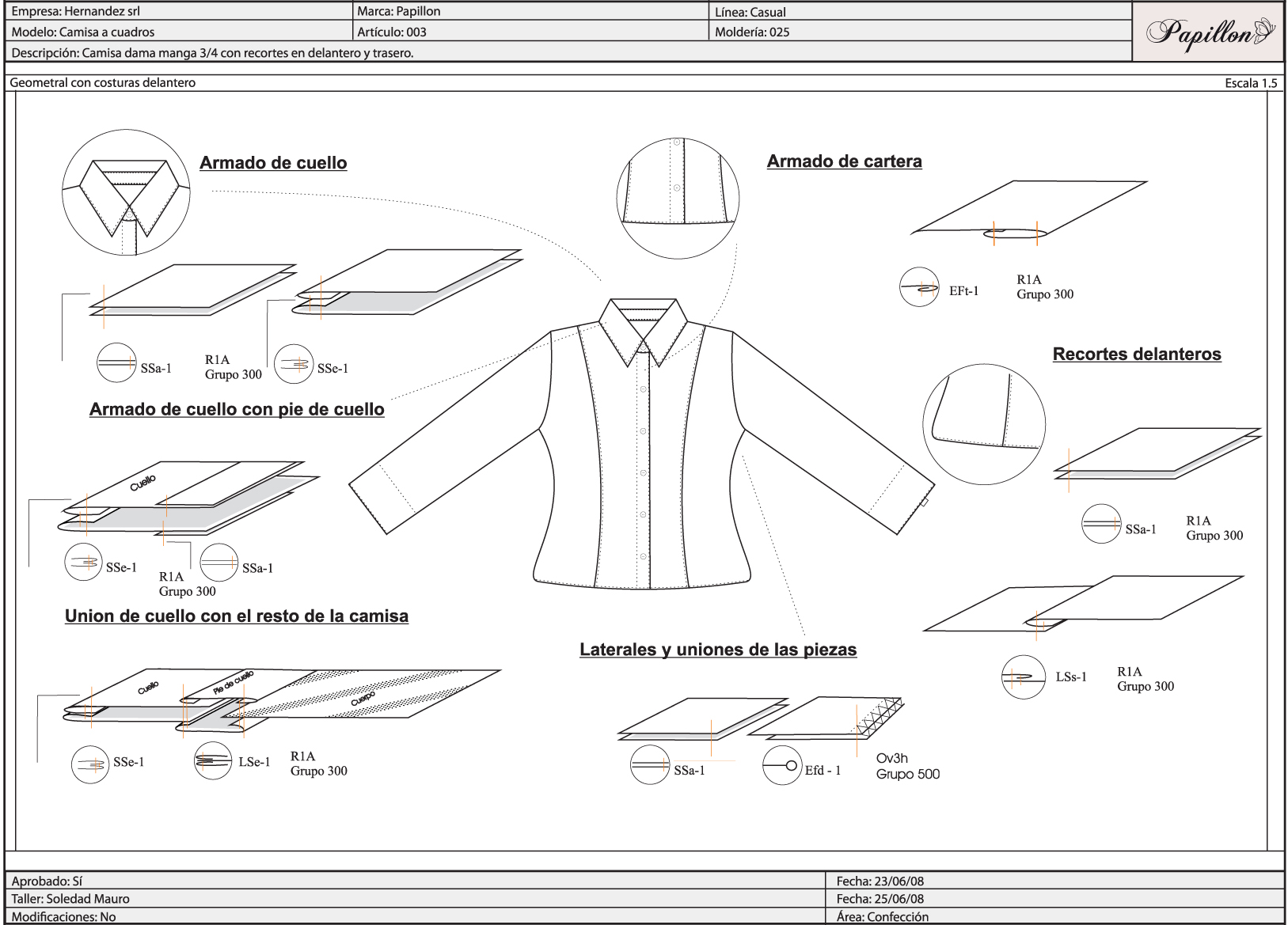1288x925 pixels.
Task: Select the EFt-1 seam symbol in Armado de cartera
Action: pos(918,289)
